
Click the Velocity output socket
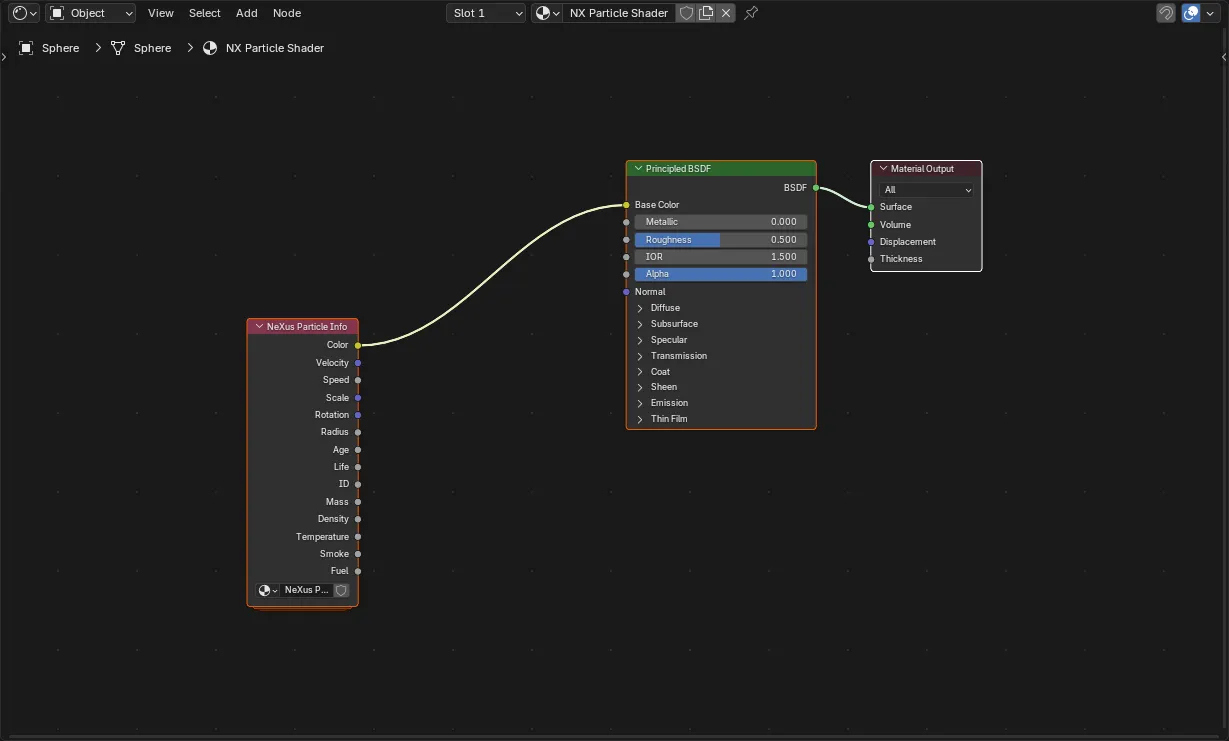[358, 363]
